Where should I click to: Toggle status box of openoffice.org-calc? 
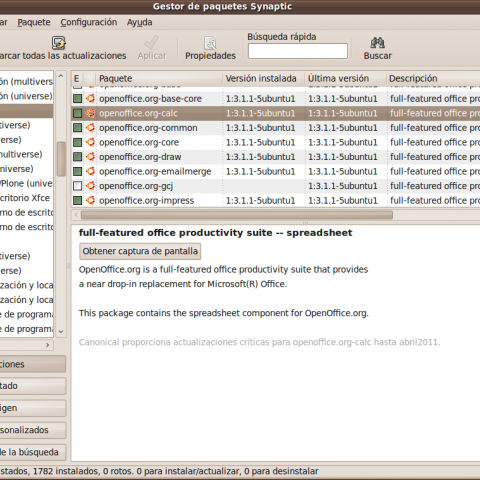coord(78,113)
